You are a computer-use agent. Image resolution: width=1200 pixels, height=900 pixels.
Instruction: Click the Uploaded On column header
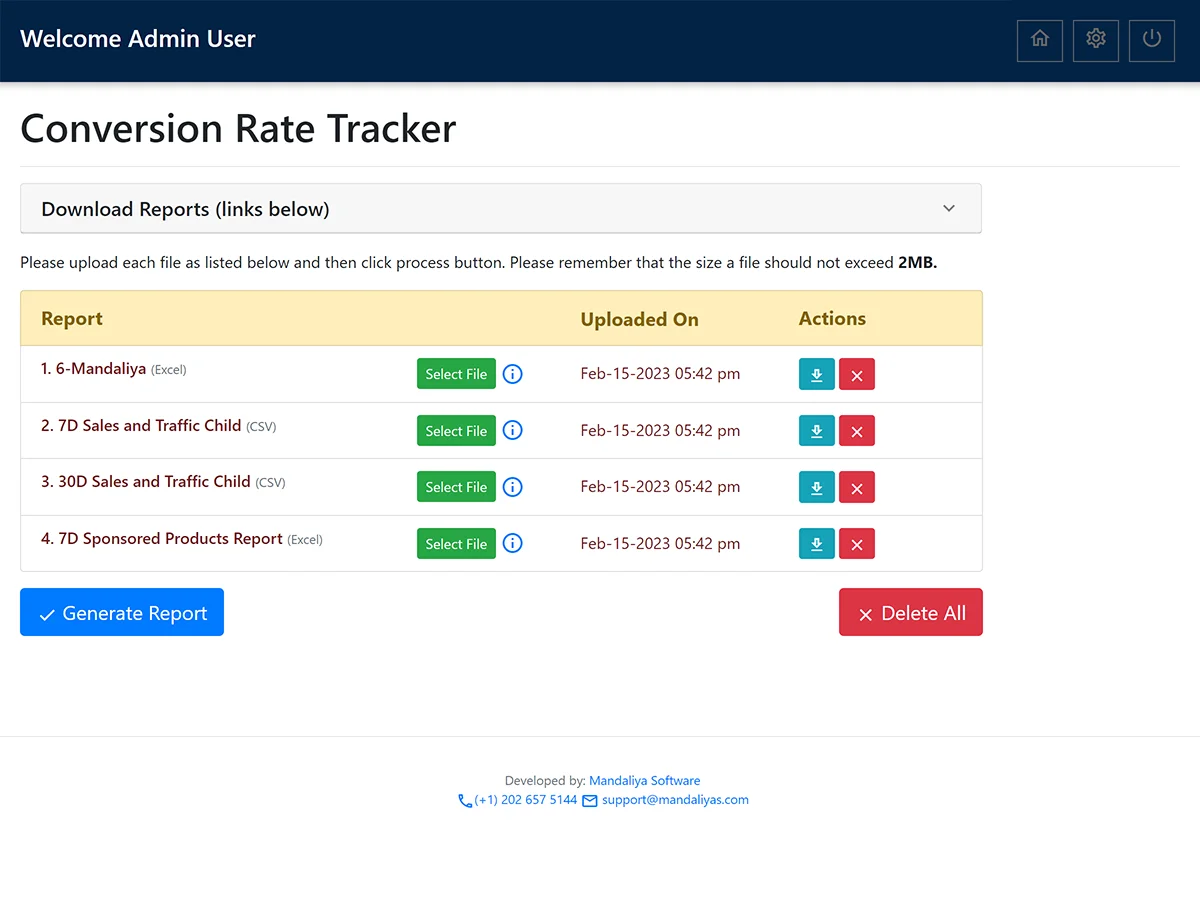tap(640, 320)
